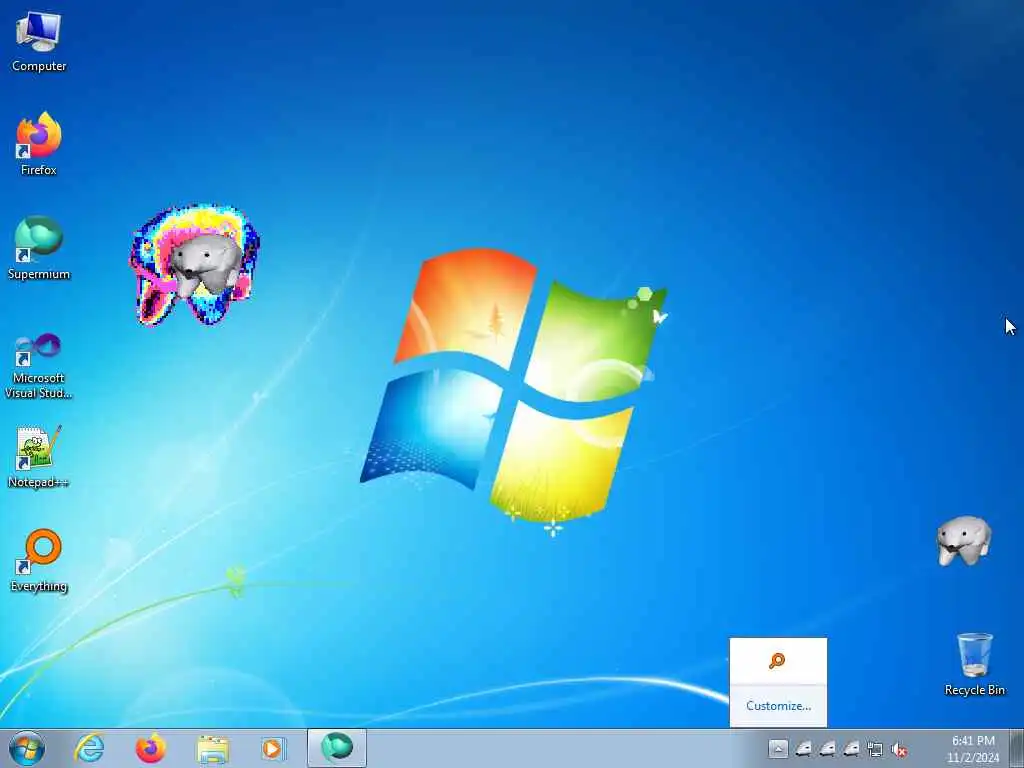The width and height of the screenshot is (1024, 768).
Task: Click the plain gray creature above the Recycle Bin
Action: click(964, 541)
